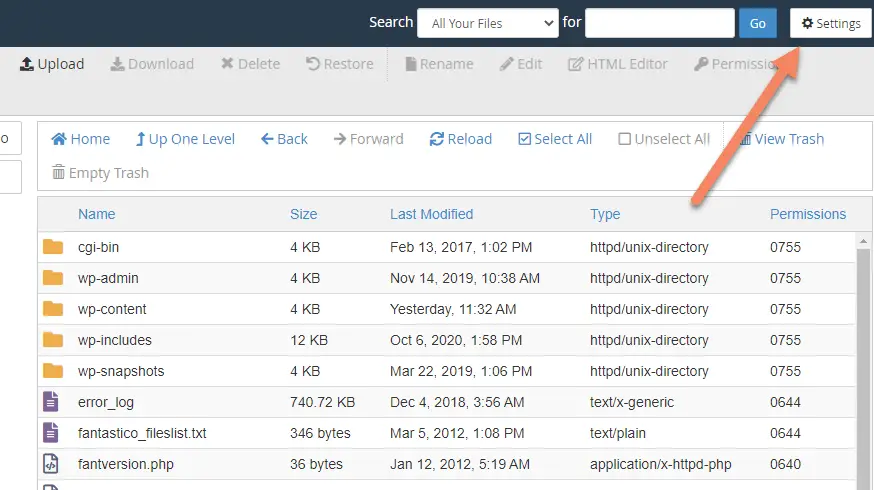This screenshot has height=490, width=874.
Task: Sort files by the Size column
Action: [x=303, y=214]
